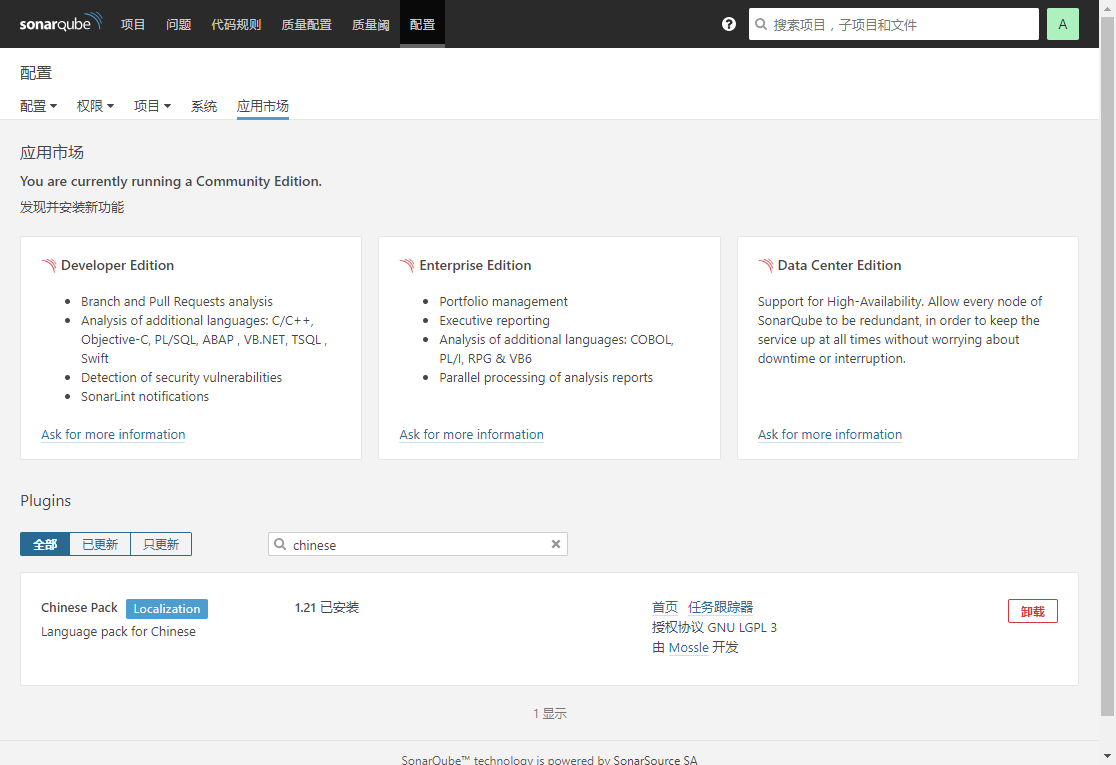Viewport: 1116px width, 765px height.
Task: Click the plugin search field containing chinese
Action: [418, 544]
